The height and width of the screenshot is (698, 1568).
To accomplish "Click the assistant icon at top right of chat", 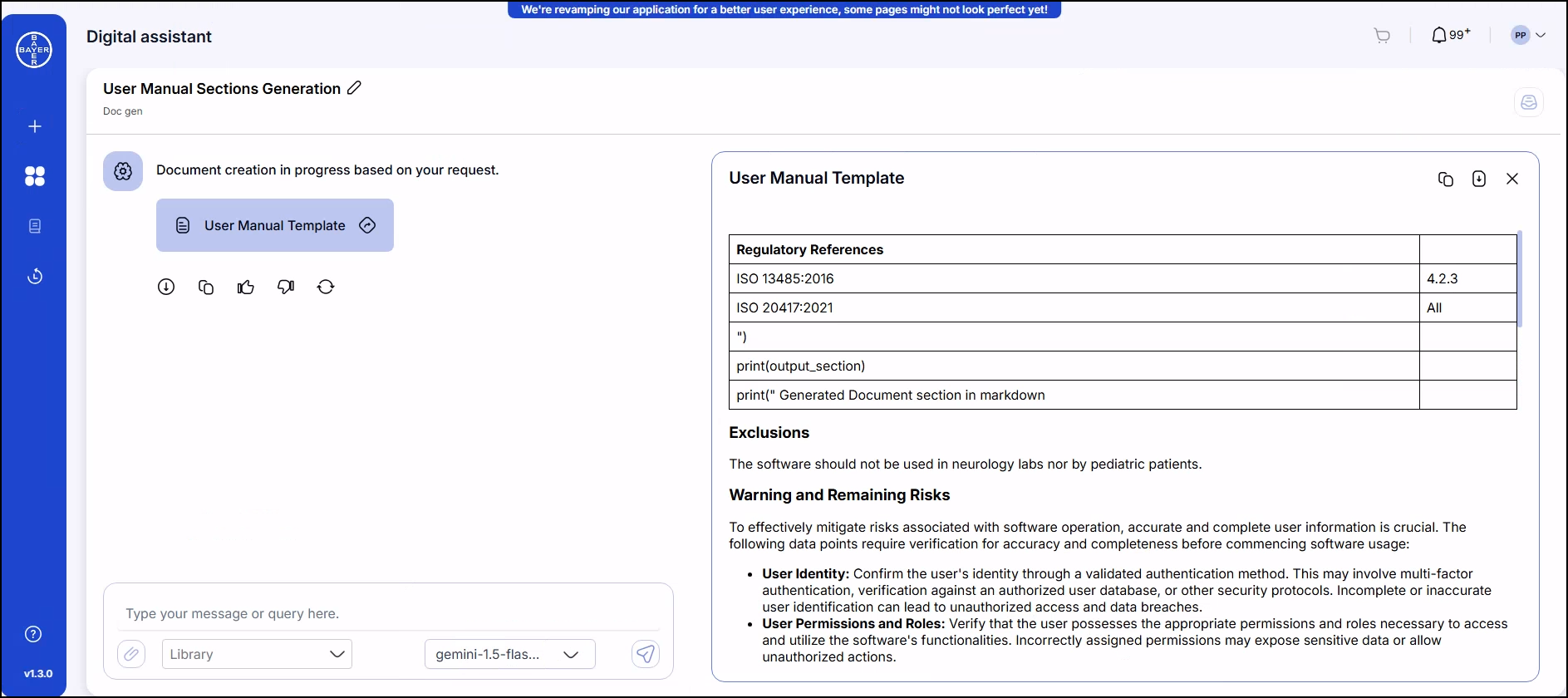I will 1529,102.
